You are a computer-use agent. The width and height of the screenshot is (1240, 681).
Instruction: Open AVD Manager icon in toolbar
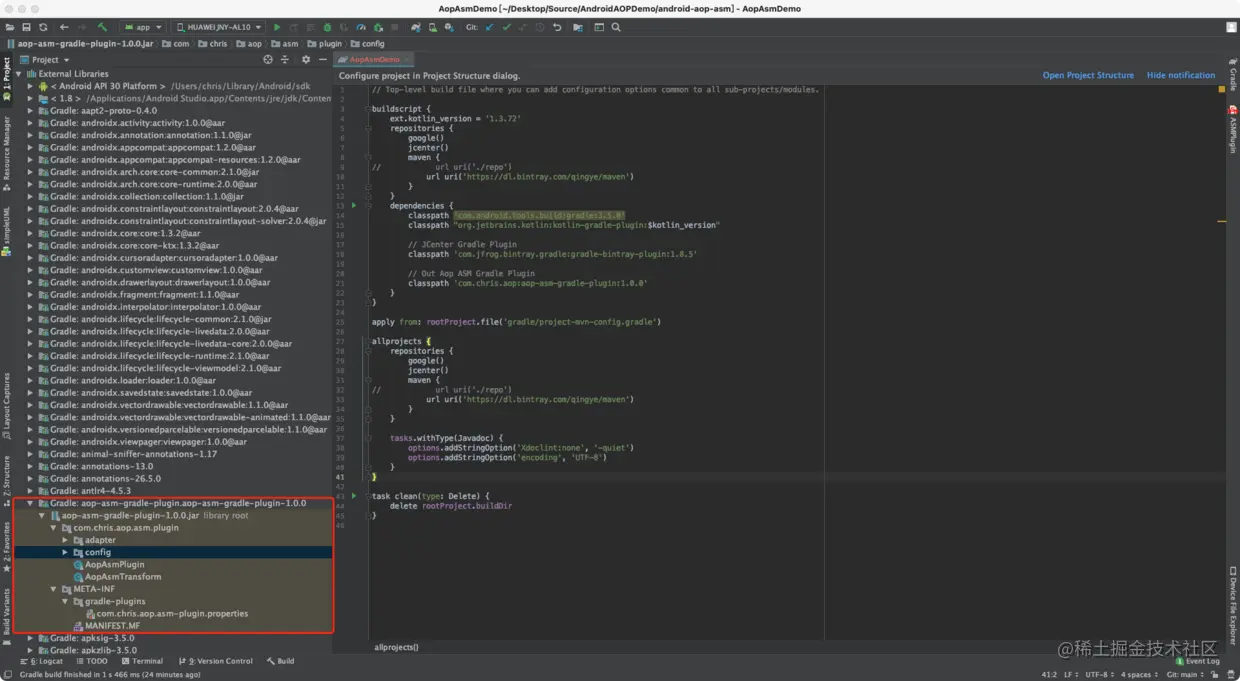click(432, 27)
